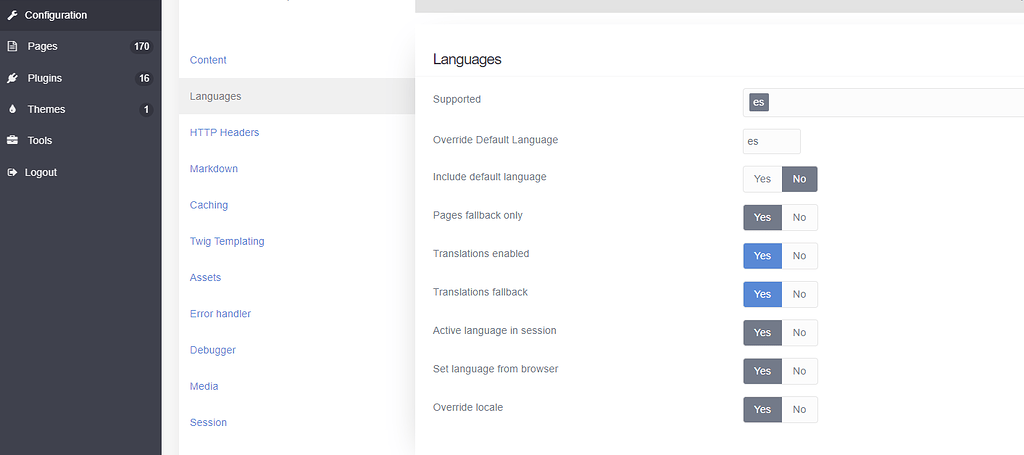
Task: Click the Plugins count badge 16
Action: (x=144, y=78)
